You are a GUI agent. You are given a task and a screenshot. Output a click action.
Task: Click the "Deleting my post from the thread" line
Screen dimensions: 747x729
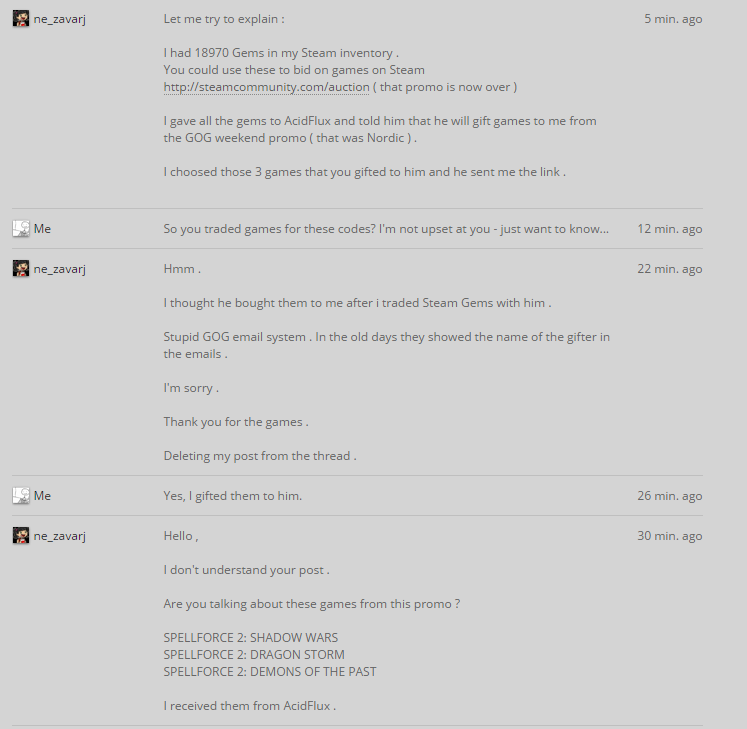click(260, 456)
